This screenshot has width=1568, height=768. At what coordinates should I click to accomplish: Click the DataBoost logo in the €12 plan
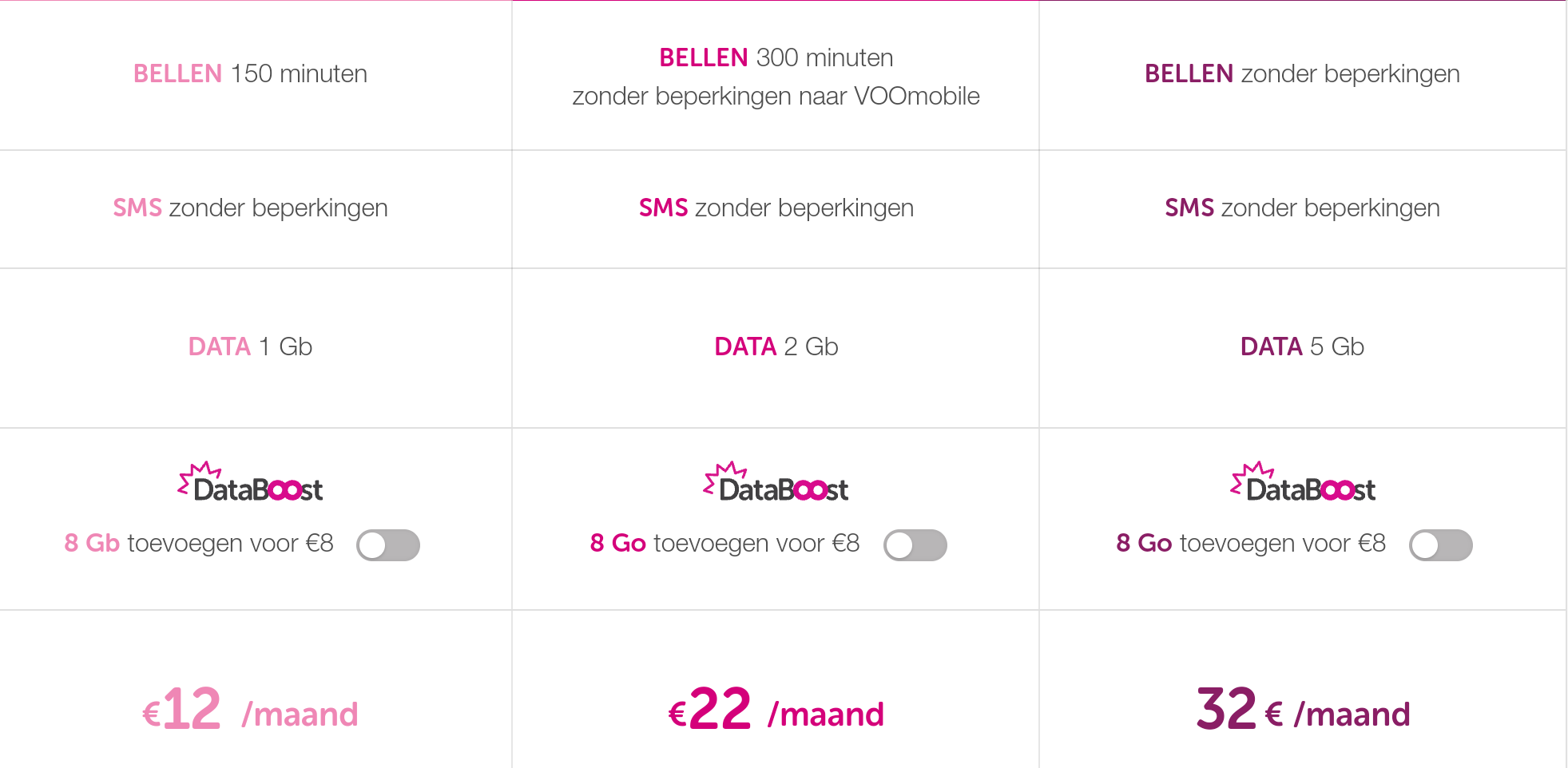[251, 483]
